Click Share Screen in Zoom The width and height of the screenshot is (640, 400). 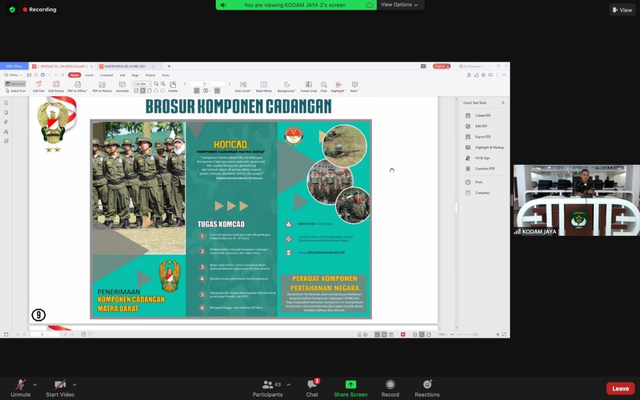click(x=351, y=388)
